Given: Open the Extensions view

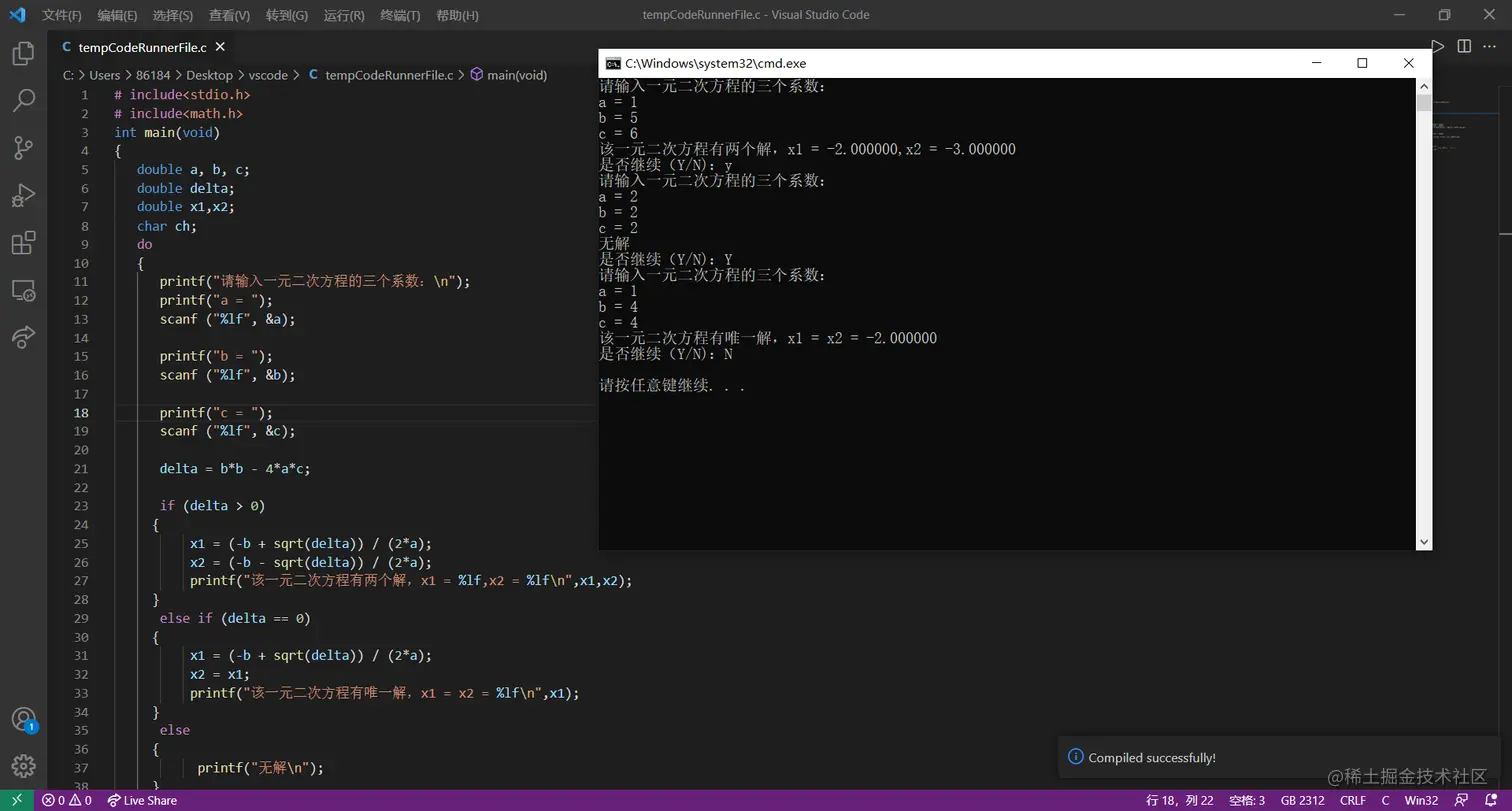Looking at the screenshot, I should [x=23, y=243].
